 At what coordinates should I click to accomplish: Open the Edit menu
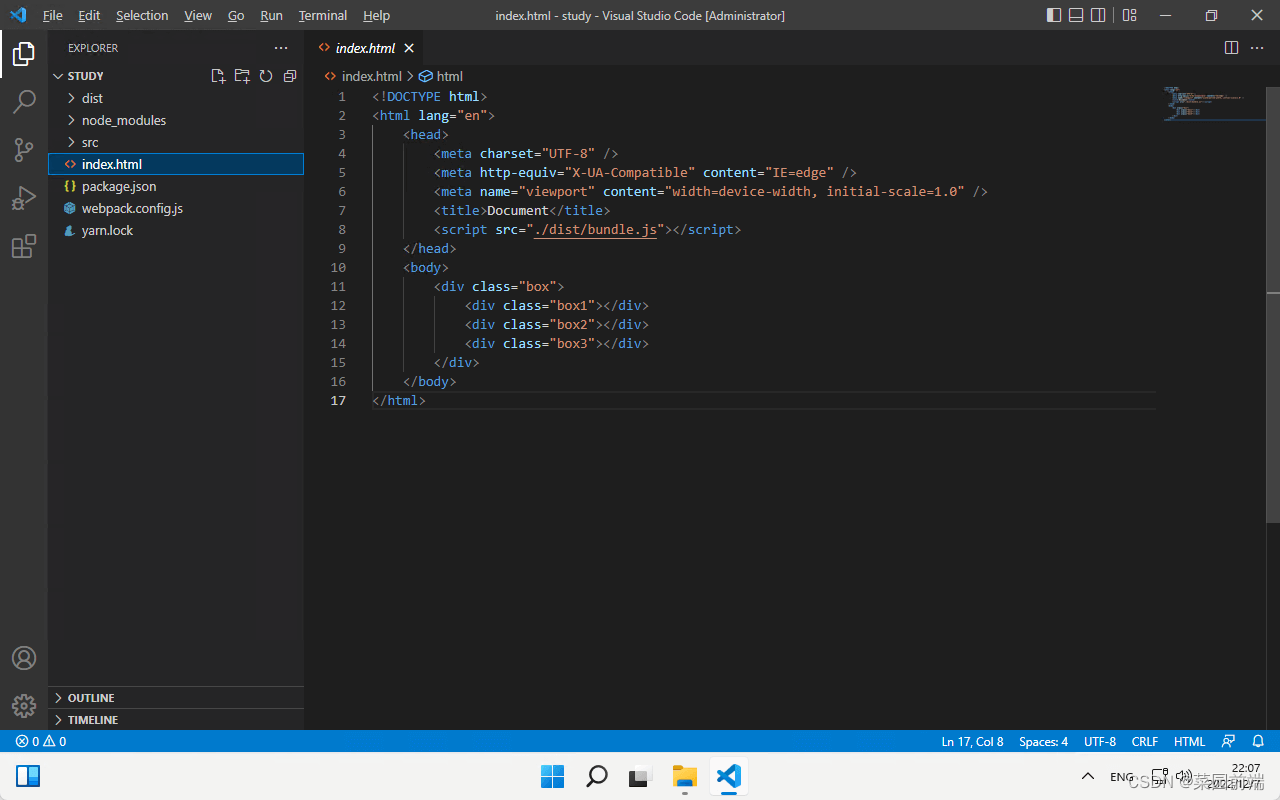point(89,15)
